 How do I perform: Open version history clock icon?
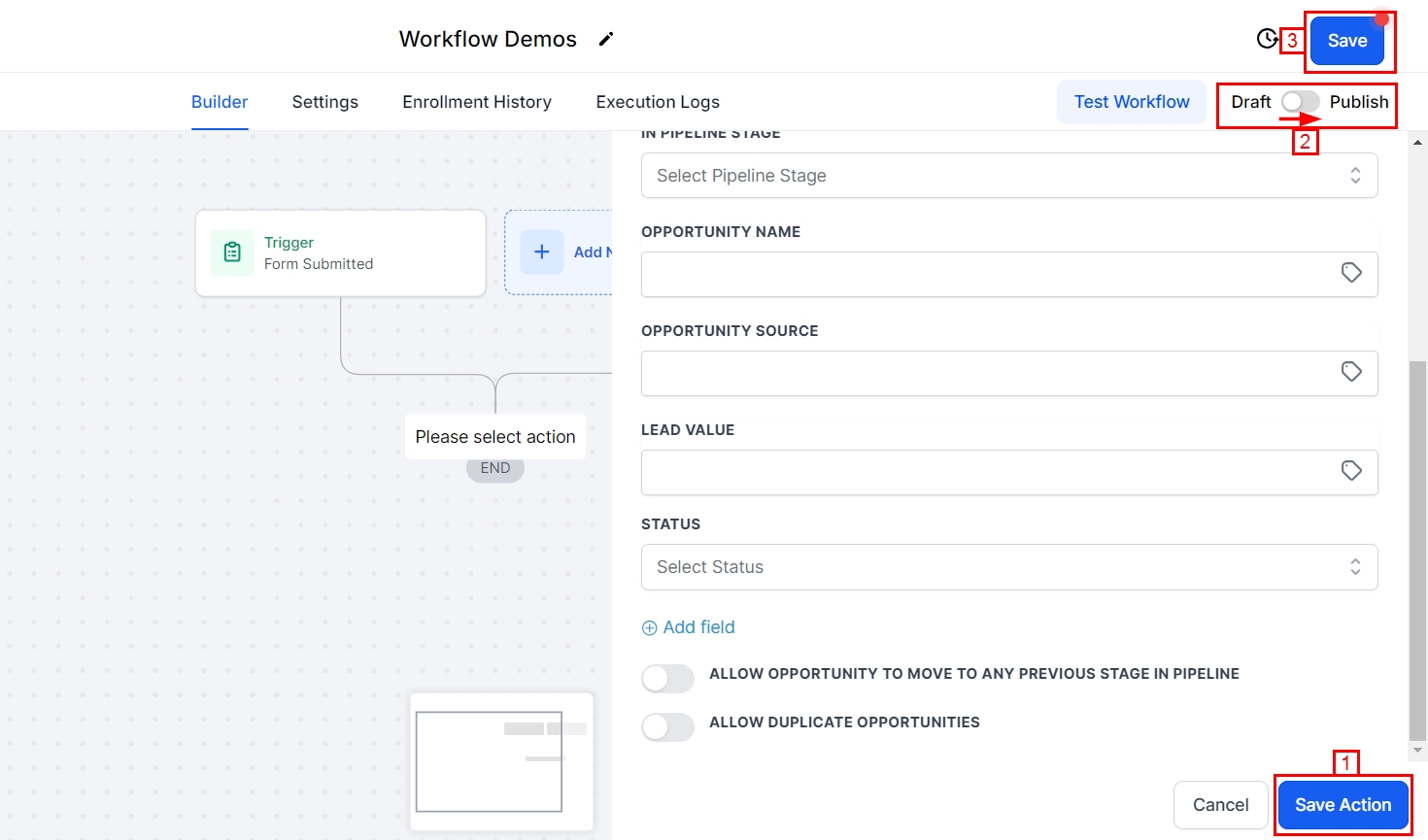1267,39
